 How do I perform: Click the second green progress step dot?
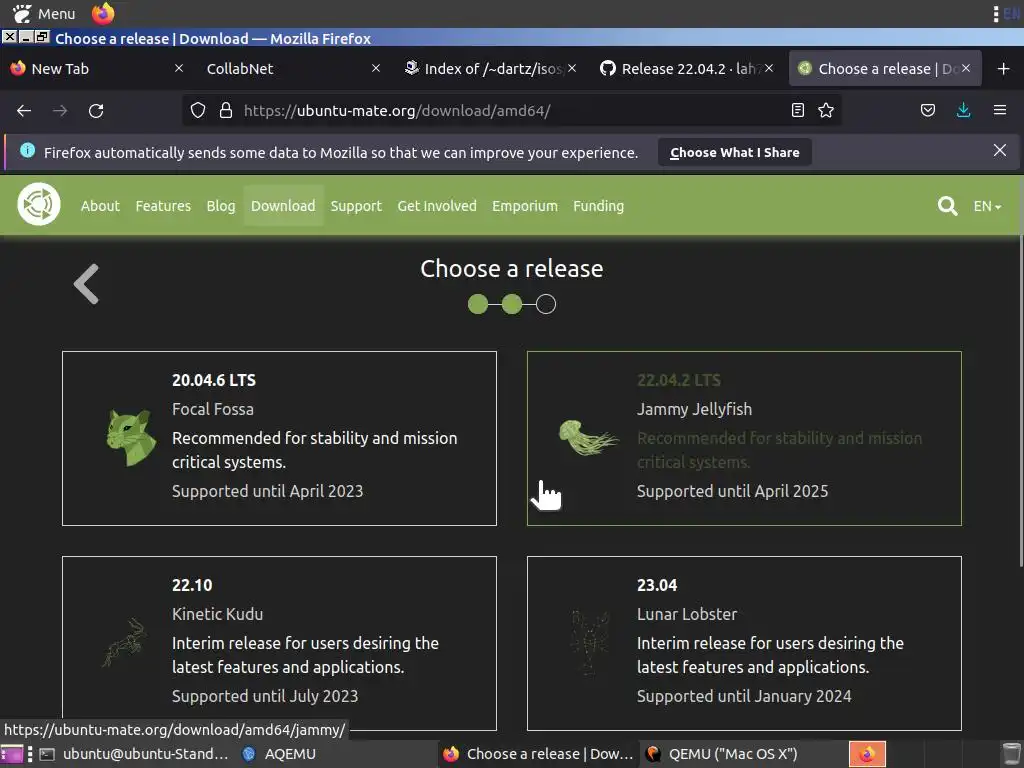512,304
